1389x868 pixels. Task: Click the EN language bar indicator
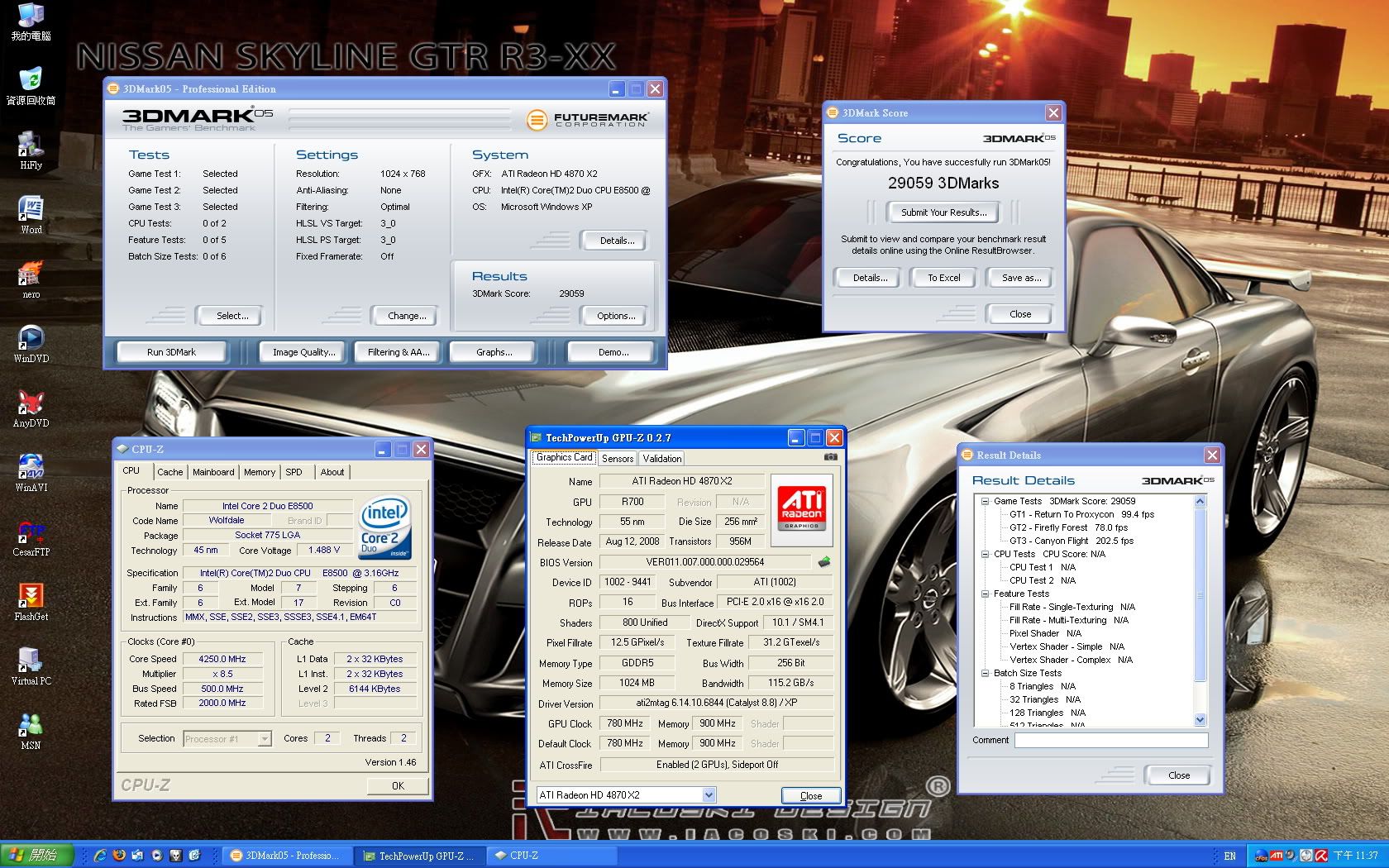tap(1230, 856)
